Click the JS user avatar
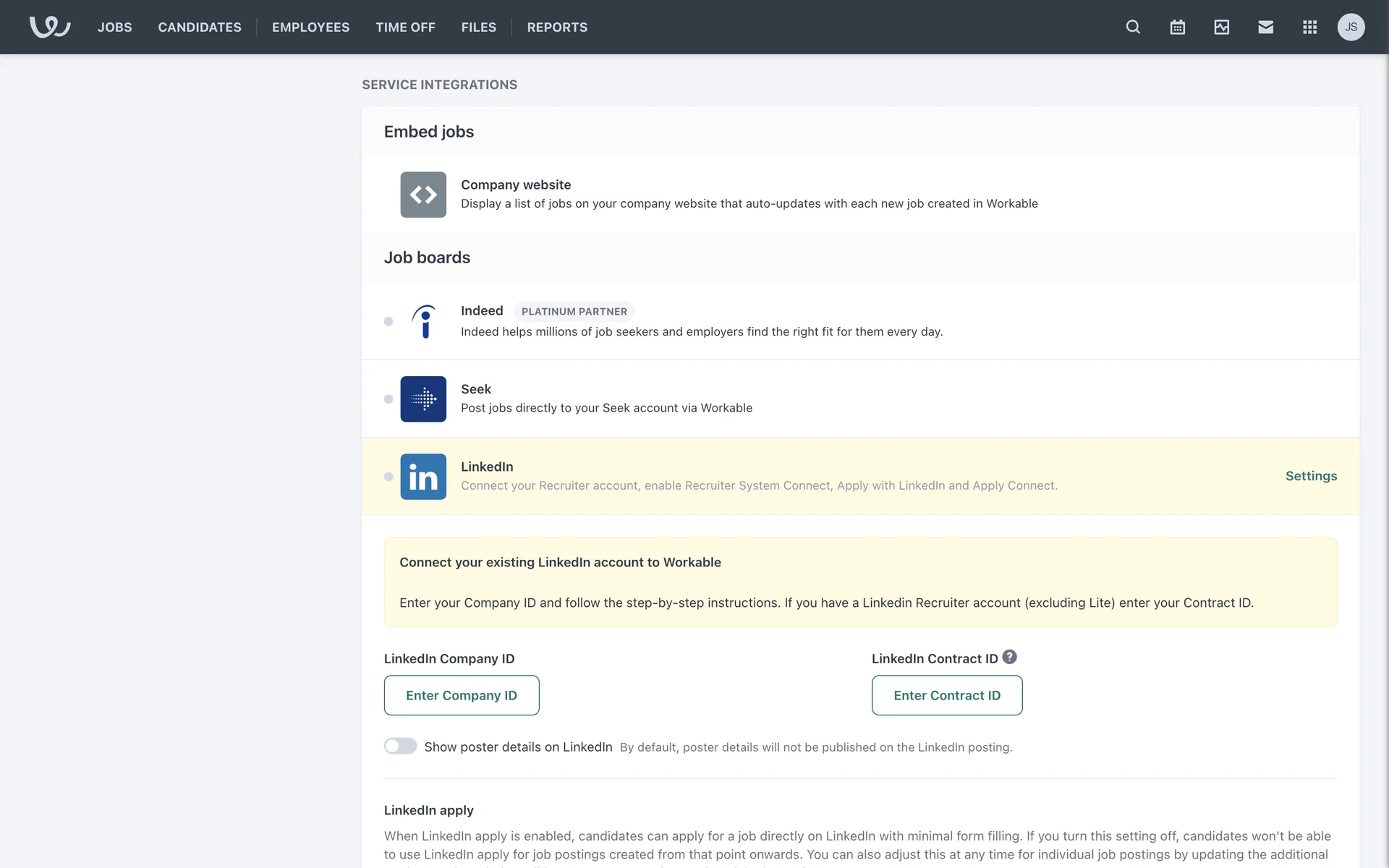 [x=1351, y=27]
